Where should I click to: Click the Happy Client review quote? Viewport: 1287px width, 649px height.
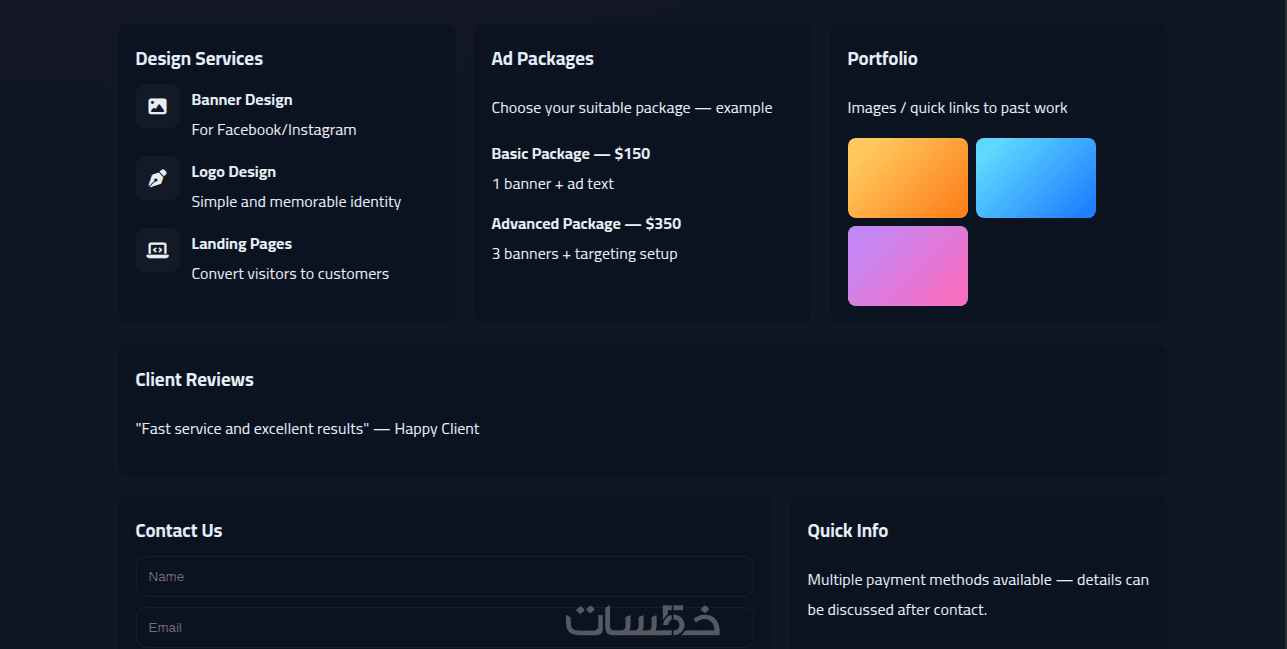click(307, 429)
